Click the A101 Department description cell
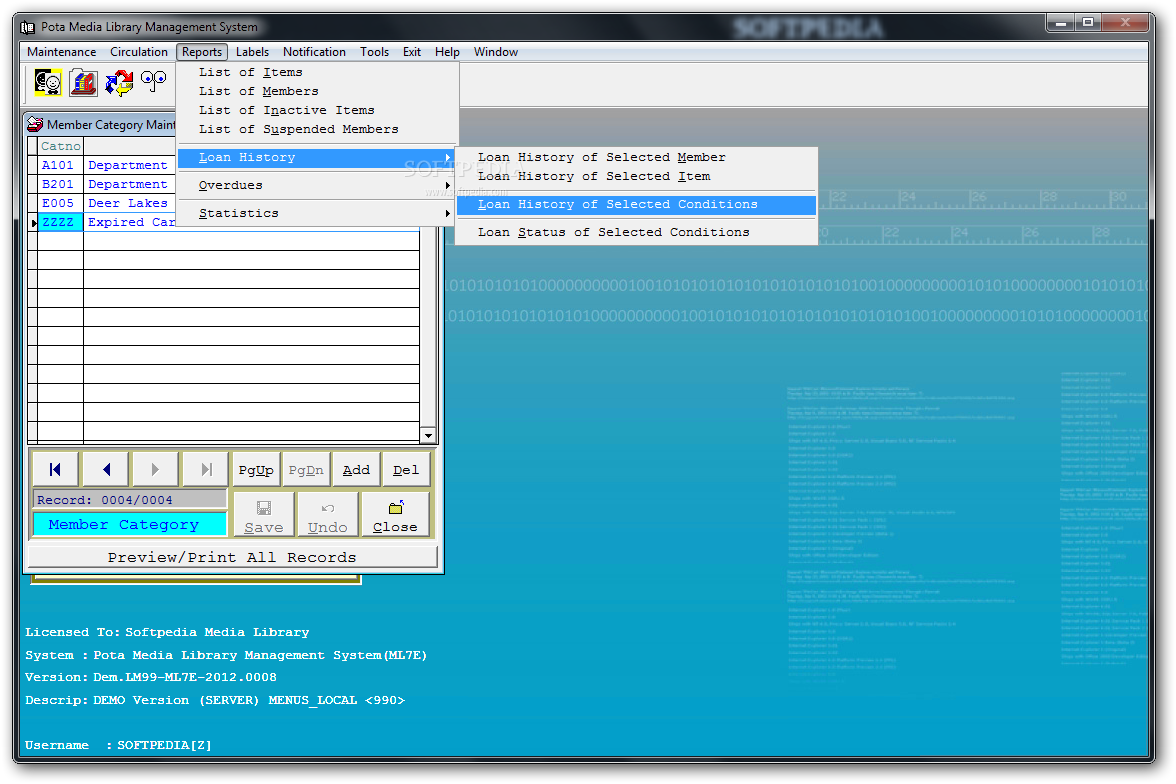Image resolution: width=1176 pixels, height=784 pixels. point(129,165)
